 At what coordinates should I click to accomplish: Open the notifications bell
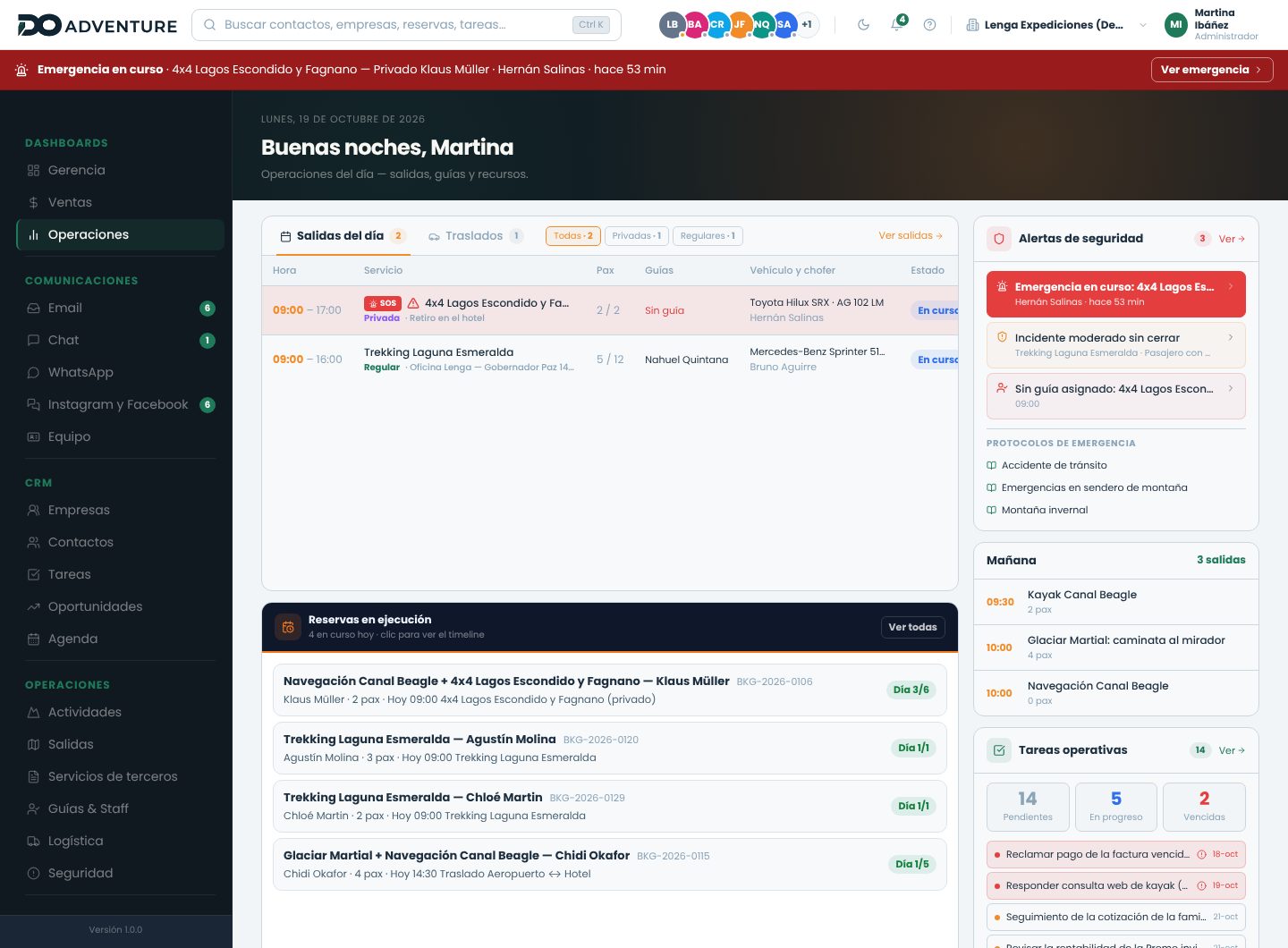[897, 25]
